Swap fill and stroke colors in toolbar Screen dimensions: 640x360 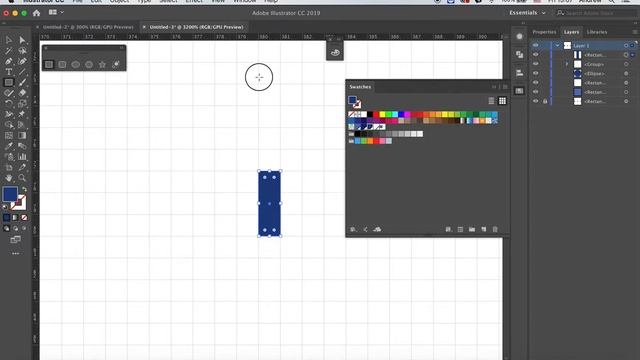pos(24,189)
